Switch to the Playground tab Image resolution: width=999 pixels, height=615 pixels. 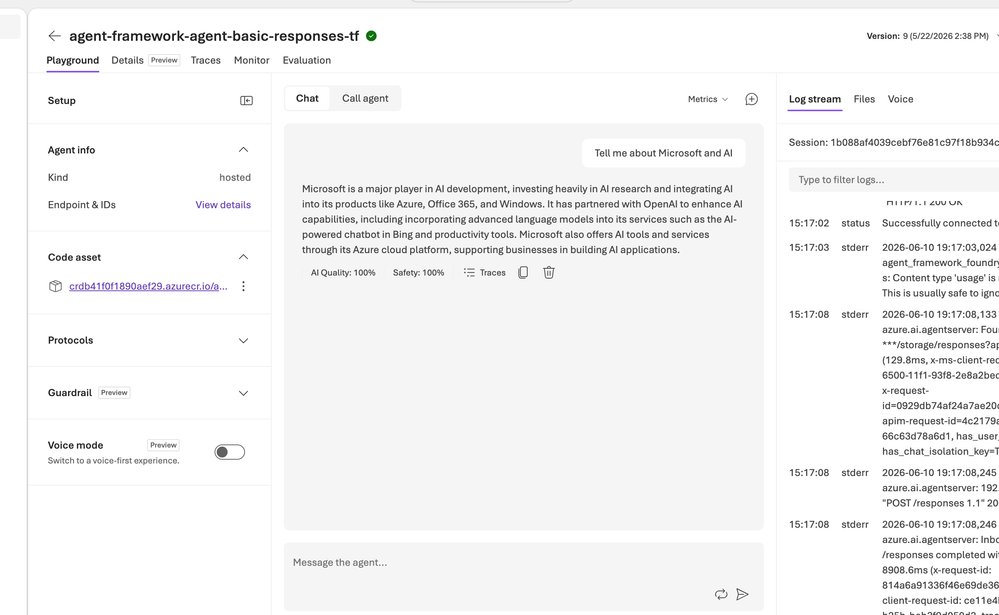coord(73,61)
